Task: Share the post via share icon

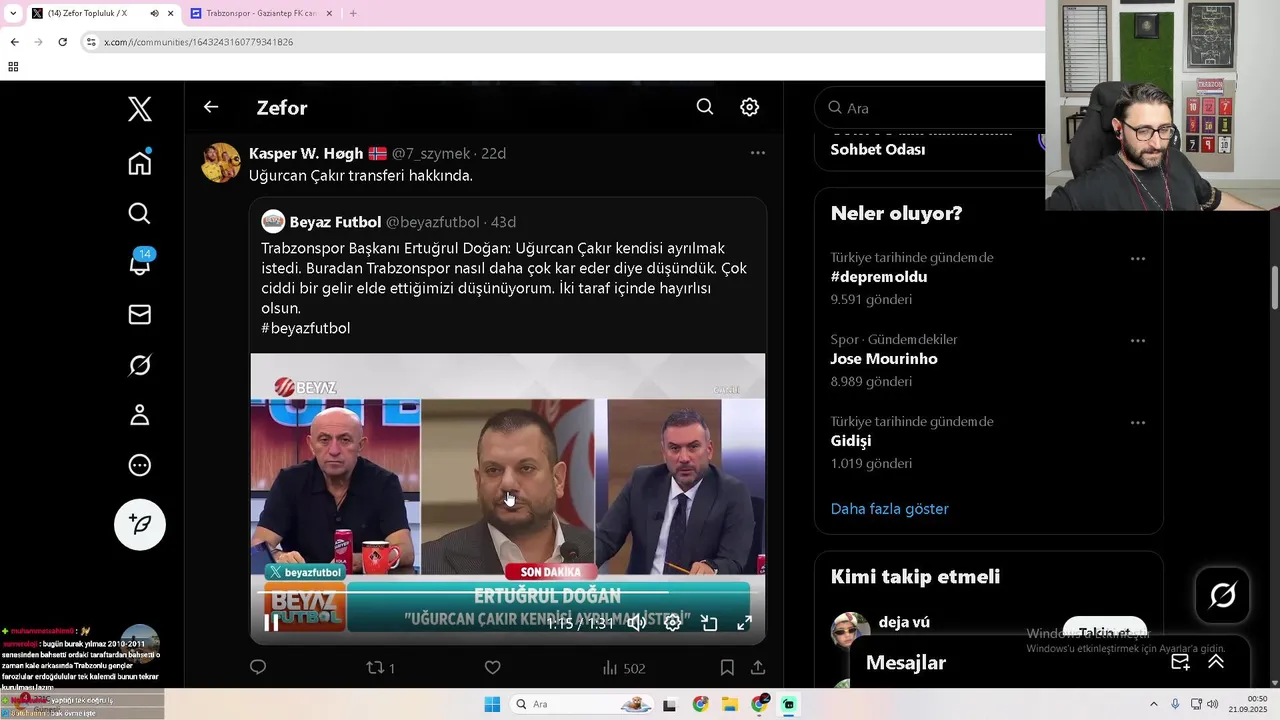Action: tap(758, 667)
